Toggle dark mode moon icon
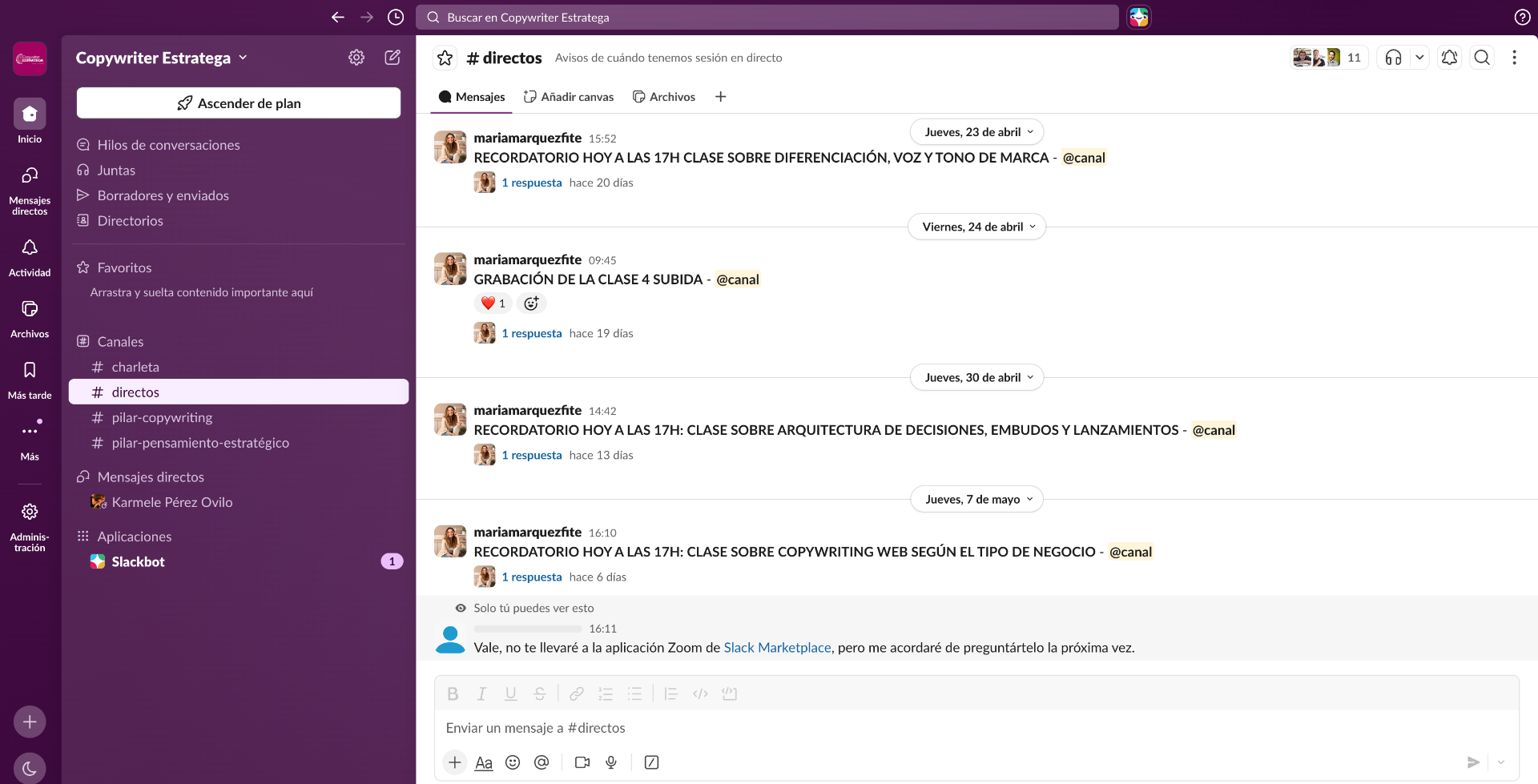 pos(30,769)
